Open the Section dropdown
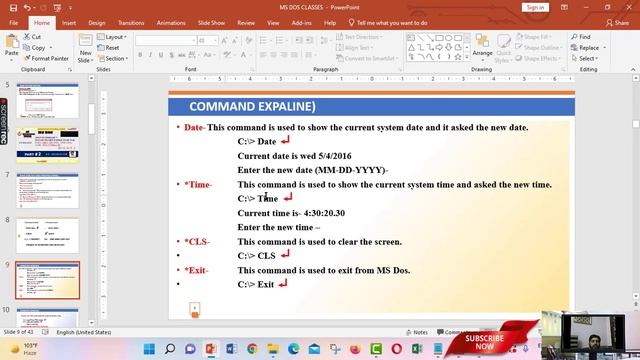The height and width of the screenshot is (360, 640). [x=113, y=58]
